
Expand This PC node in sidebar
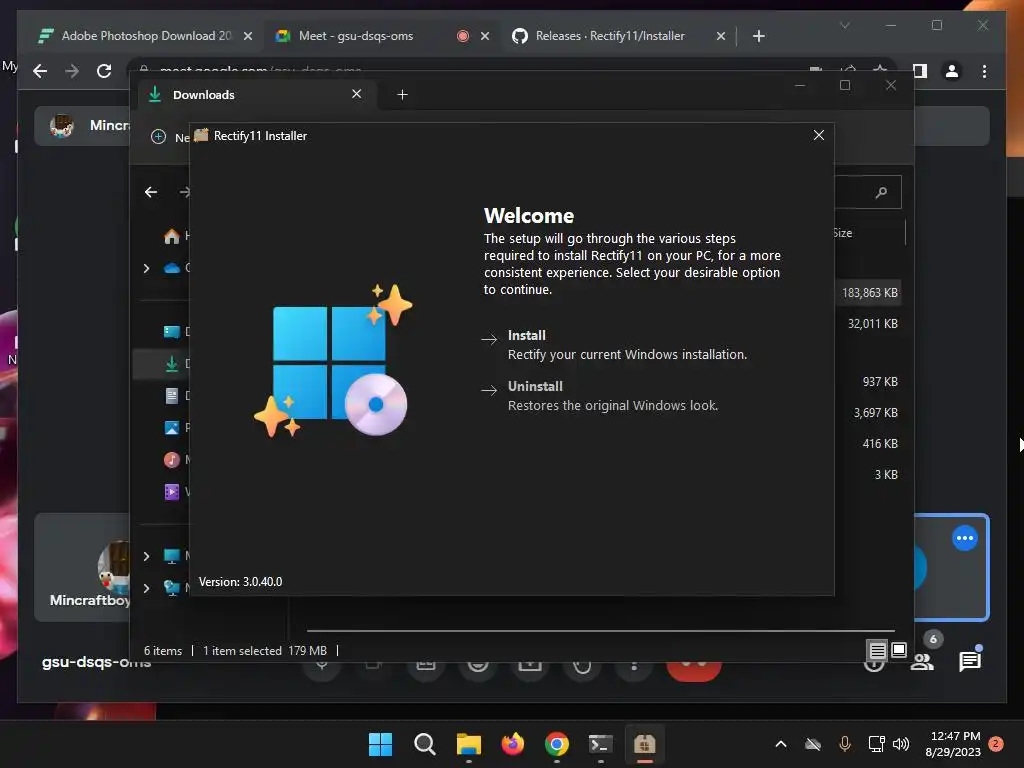pyautogui.click(x=146, y=556)
